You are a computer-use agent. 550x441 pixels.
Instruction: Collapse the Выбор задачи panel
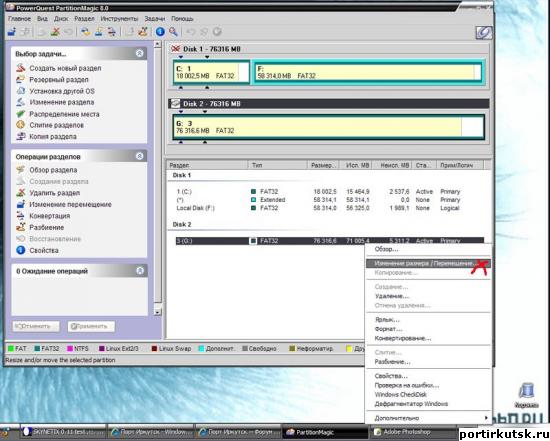pyautogui.click(x=140, y=53)
